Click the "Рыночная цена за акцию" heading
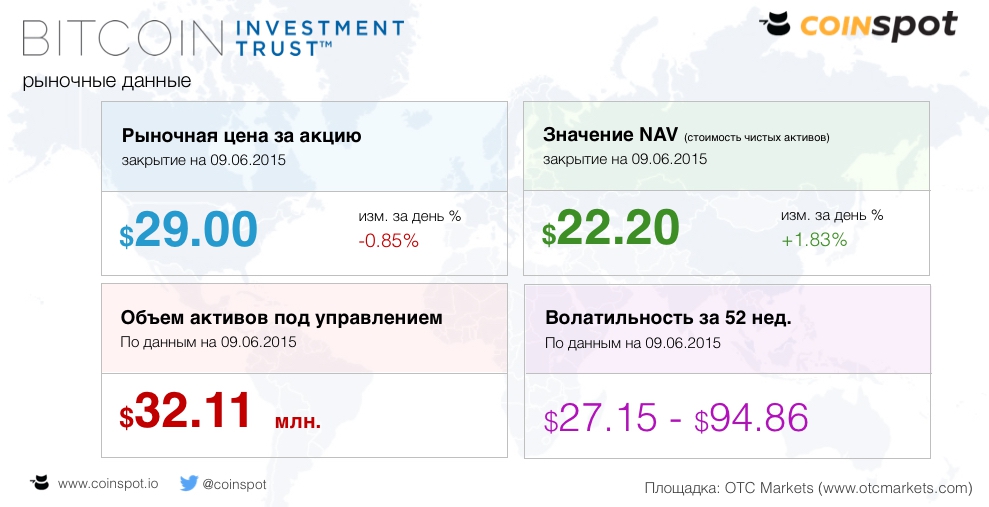The width and height of the screenshot is (989, 507). point(241,136)
